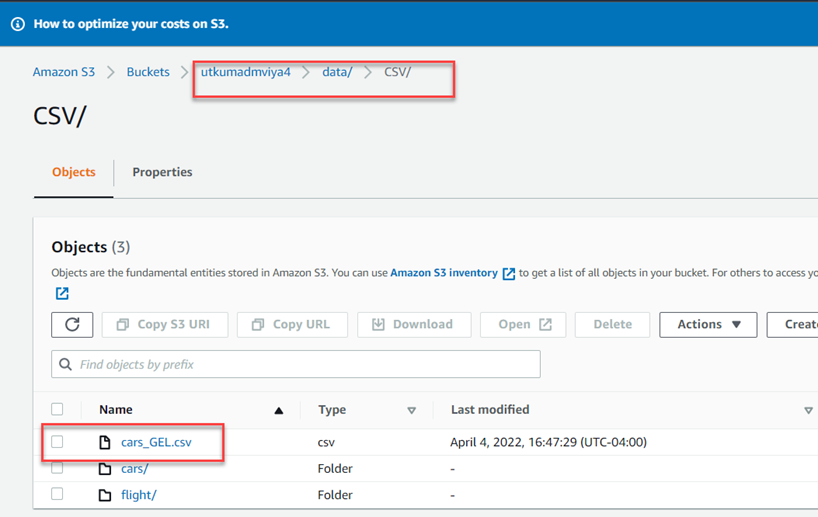Check the flight/ folder checkbox
This screenshot has height=517, width=818.
57,494
